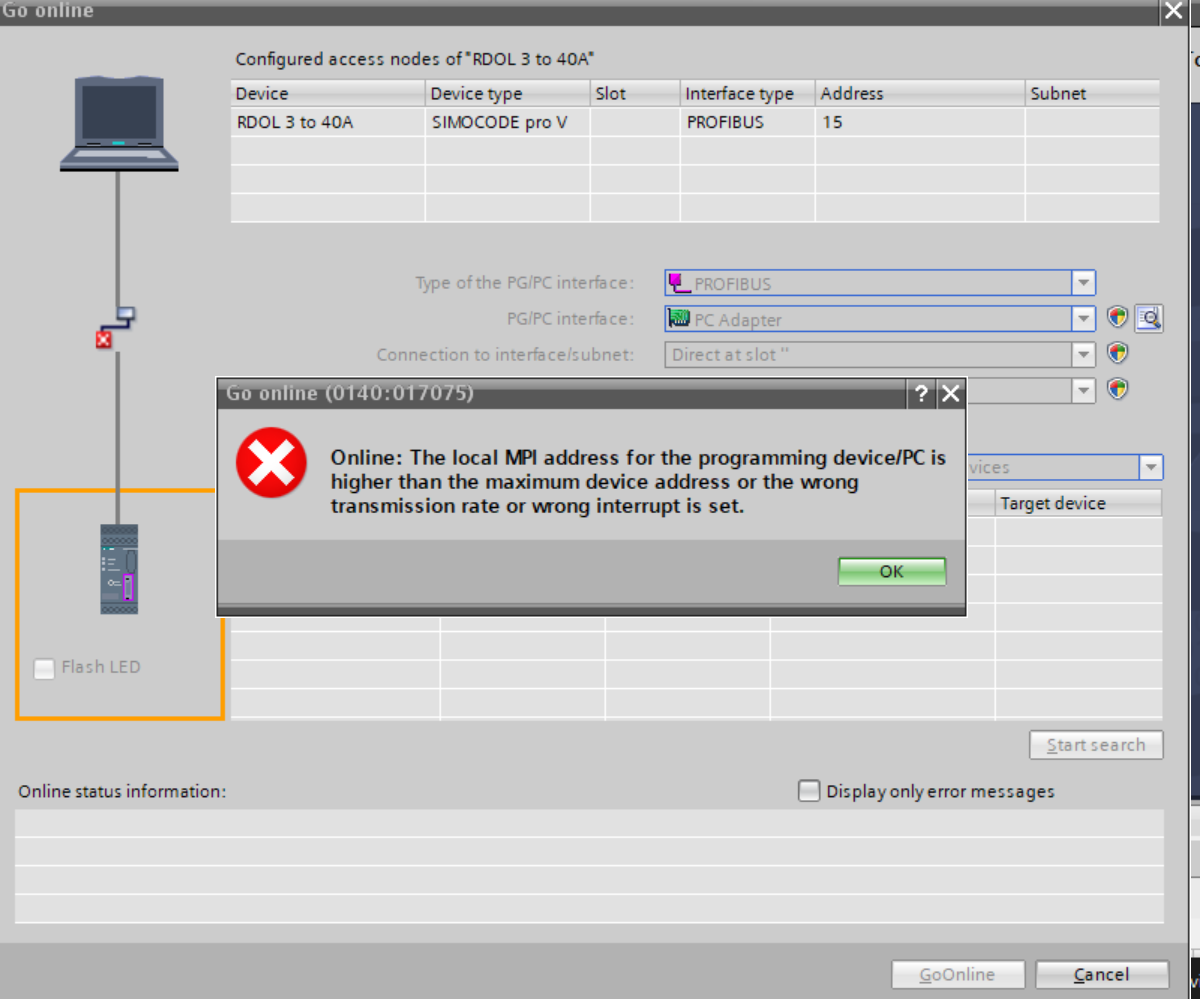
Task: Click the Cancel button
Action: point(1102,974)
